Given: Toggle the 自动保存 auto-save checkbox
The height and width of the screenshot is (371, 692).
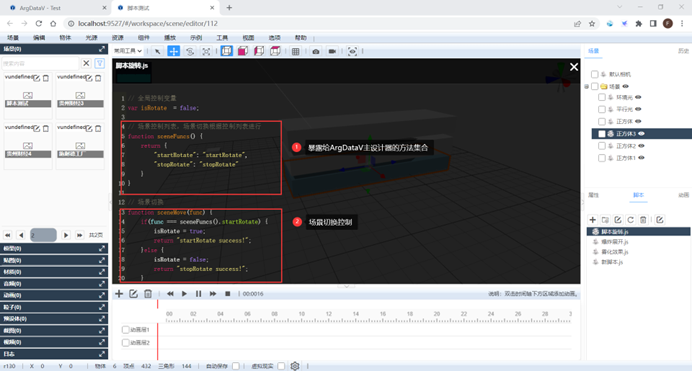Looking at the screenshot, I should click(236, 366).
